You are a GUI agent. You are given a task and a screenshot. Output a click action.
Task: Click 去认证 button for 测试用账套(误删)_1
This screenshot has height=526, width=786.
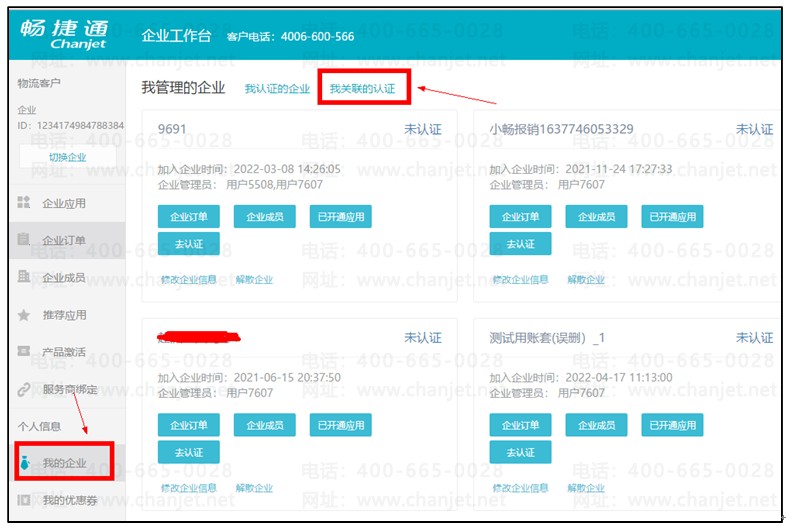(x=520, y=452)
